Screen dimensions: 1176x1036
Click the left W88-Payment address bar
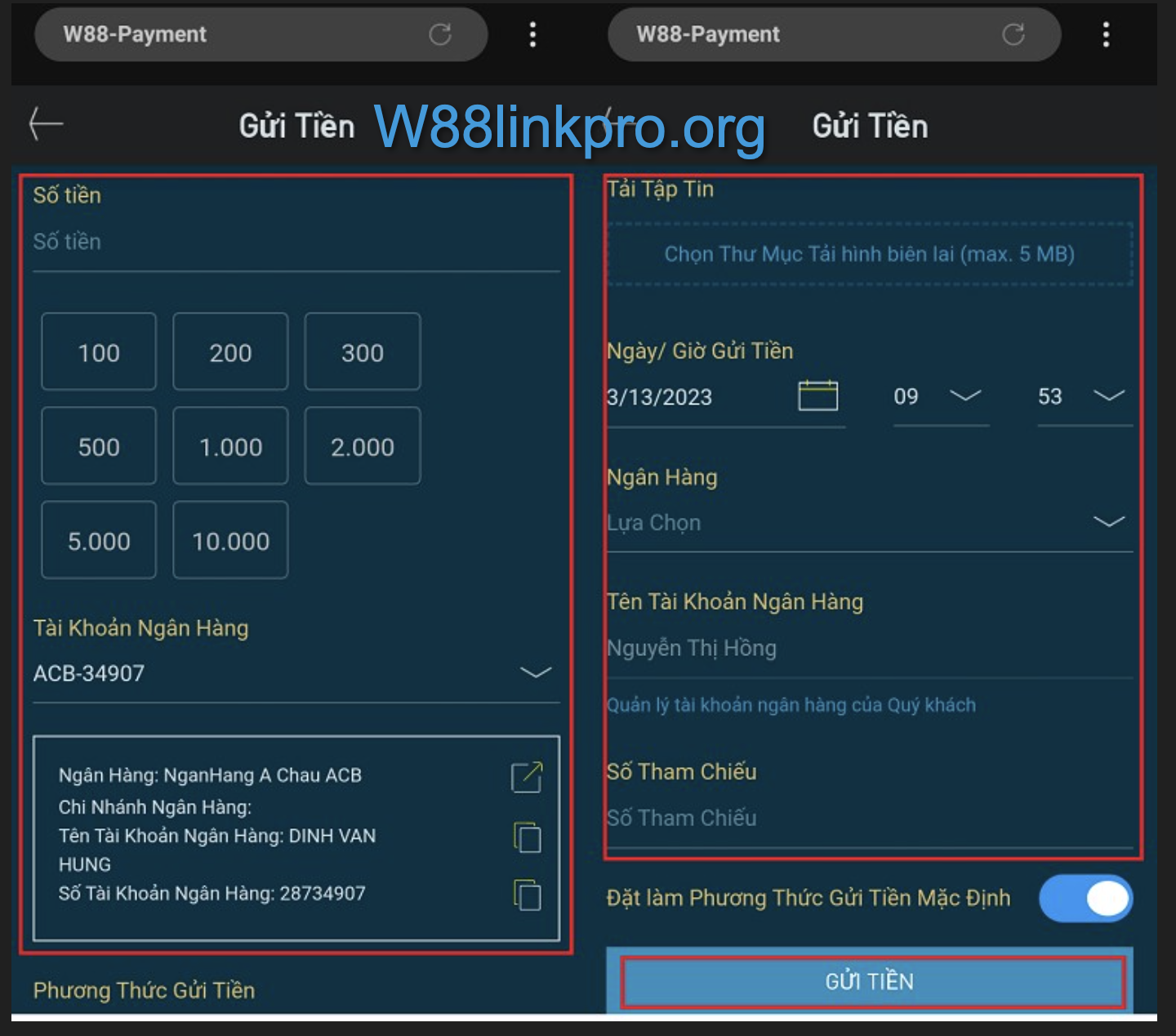(261, 34)
